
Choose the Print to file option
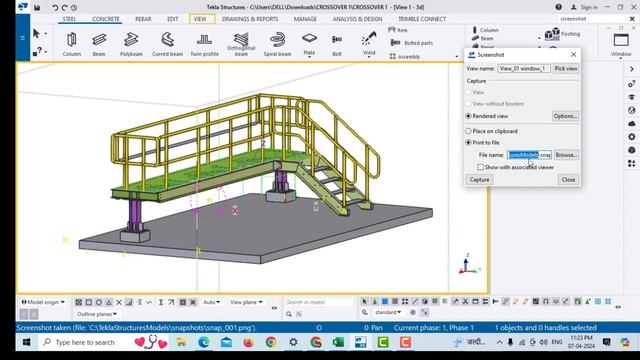[x=469, y=142]
